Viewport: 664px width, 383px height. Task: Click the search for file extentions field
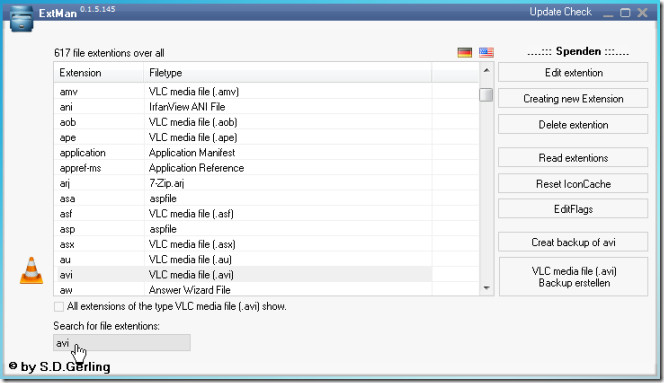[x=122, y=343]
